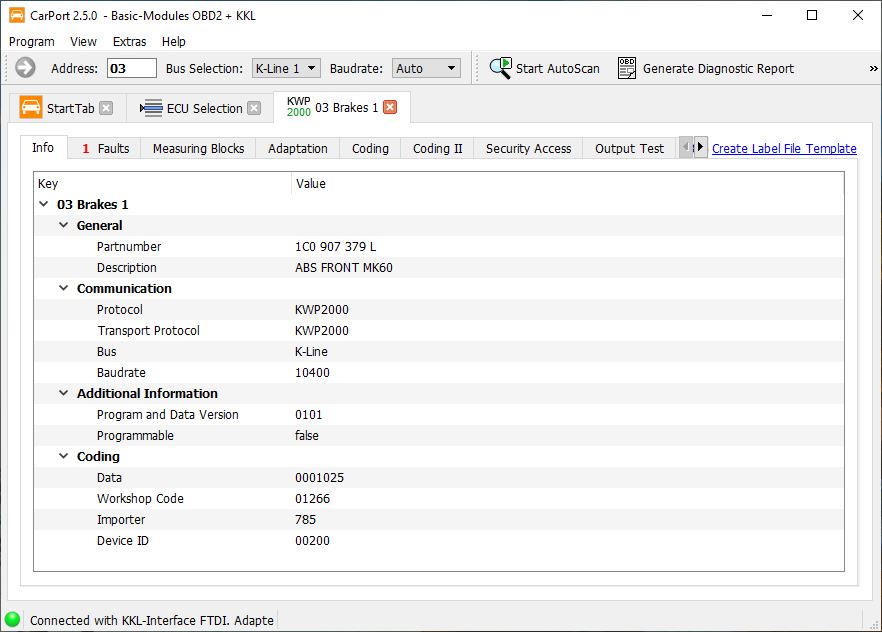This screenshot has width=882, height=632.
Task: Open the View menu
Action: (x=83, y=42)
